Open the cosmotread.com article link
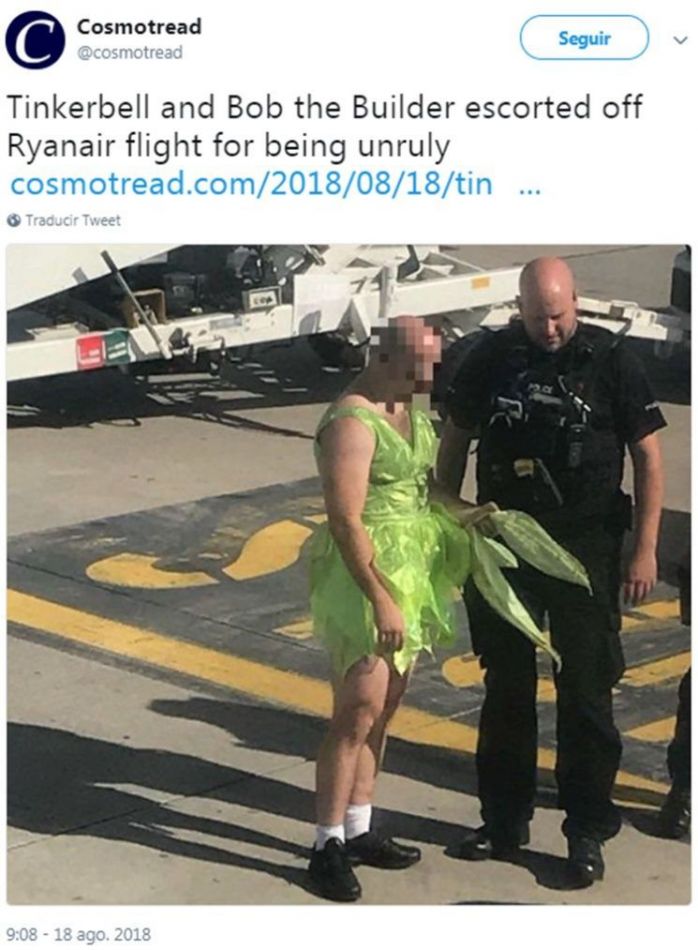Screen dimensions: 698x950 pyautogui.click(x=251, y=184)
